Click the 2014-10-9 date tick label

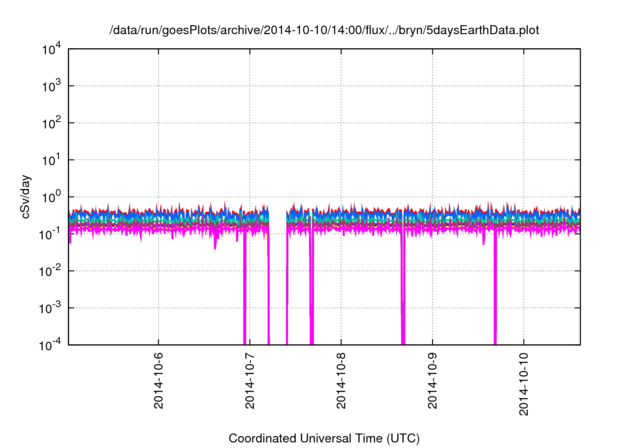pyautogui.click(x=433, y=380)
